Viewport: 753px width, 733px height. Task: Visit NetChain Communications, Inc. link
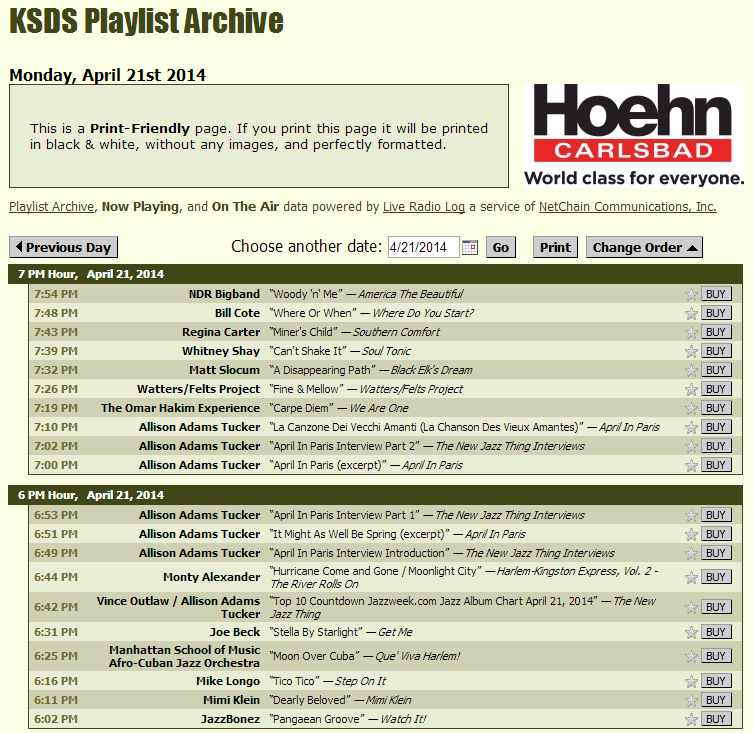point(627,207)
